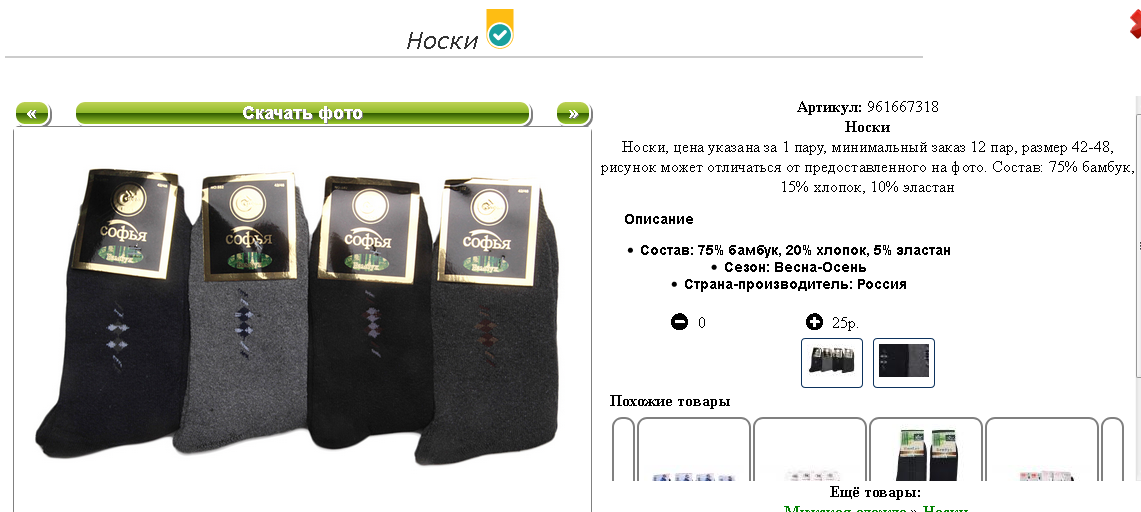The image size is (1141, 512).
Task: Open fourth similar product card with pink items
Action: click(1041, 449)
